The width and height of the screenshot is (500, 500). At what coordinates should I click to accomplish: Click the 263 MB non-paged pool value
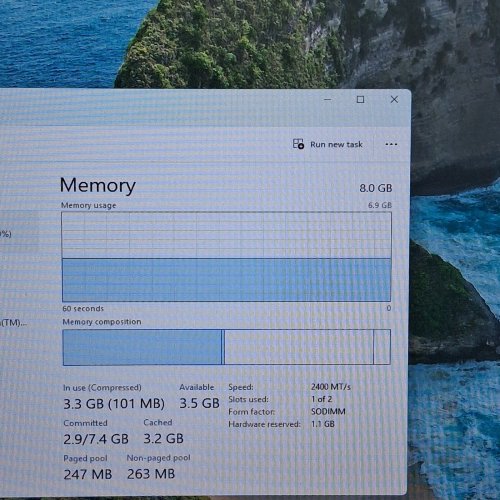151,474
